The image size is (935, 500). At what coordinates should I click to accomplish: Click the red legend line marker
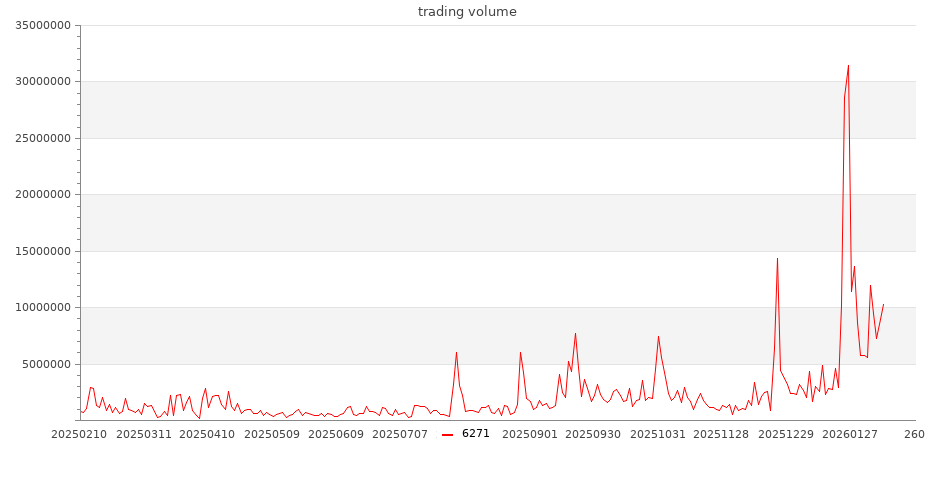[448, 434]
